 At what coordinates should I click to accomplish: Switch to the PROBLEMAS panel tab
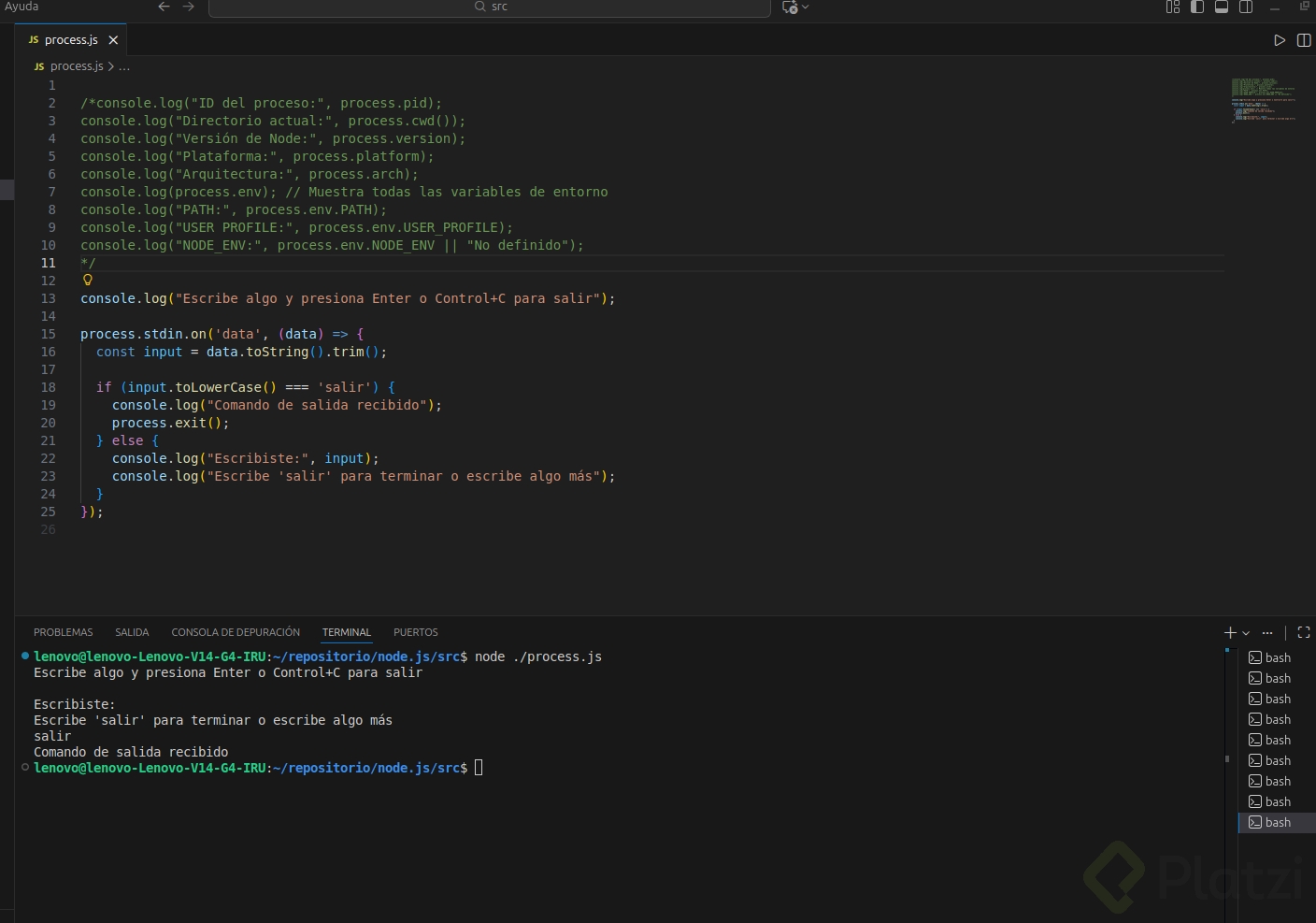pyautogui.click(x=63, y=632)
